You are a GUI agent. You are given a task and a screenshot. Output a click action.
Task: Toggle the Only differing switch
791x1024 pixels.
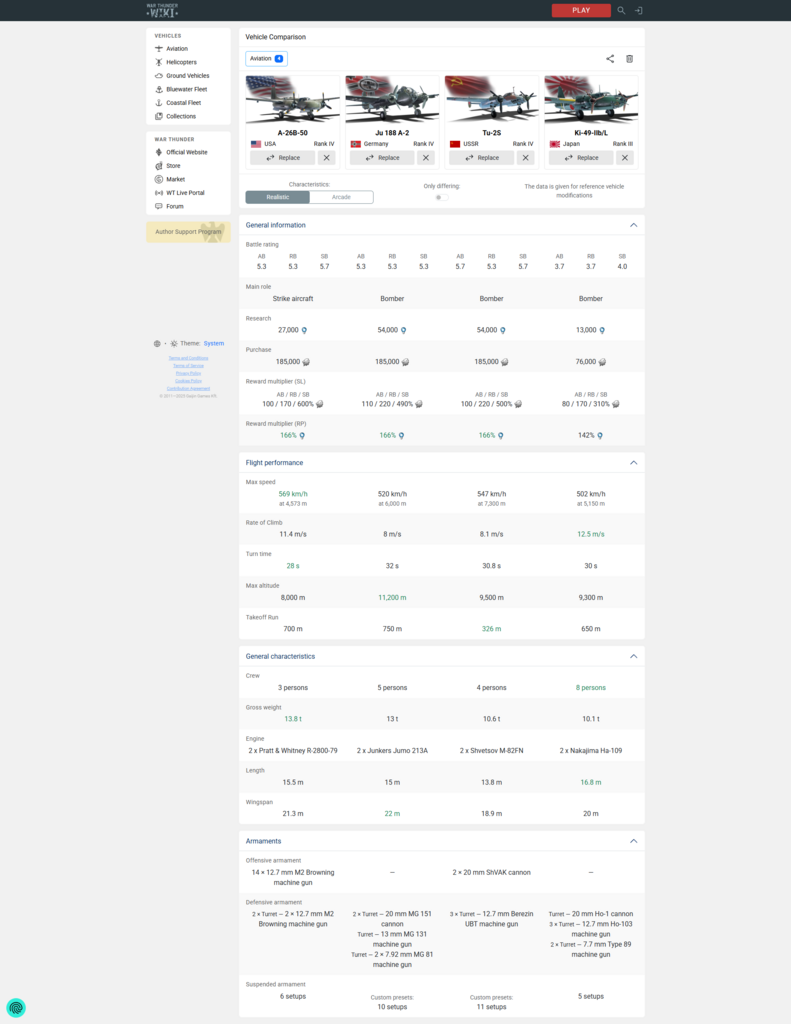(x=442, y=197)
